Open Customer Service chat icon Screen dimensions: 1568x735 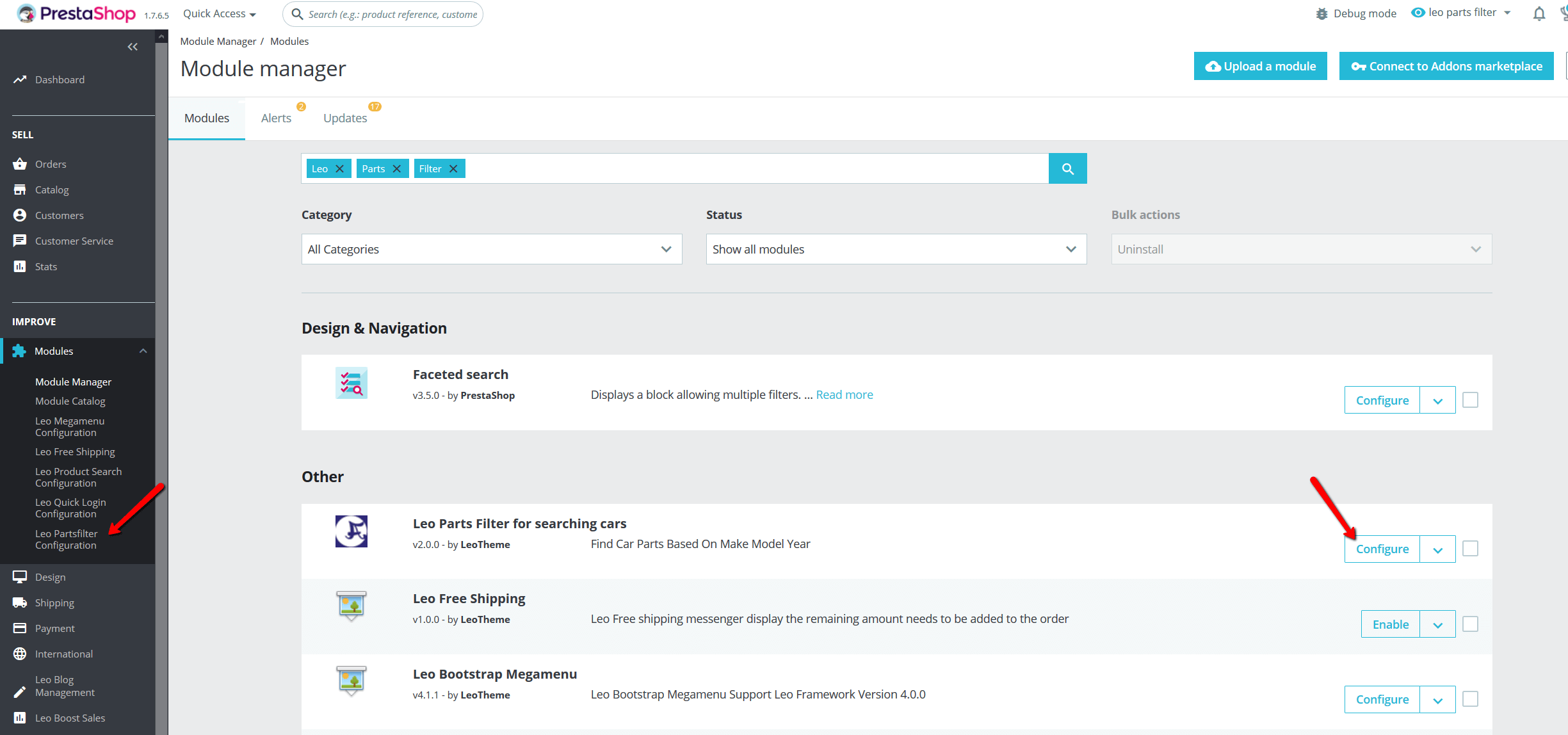tap(20, 241)
